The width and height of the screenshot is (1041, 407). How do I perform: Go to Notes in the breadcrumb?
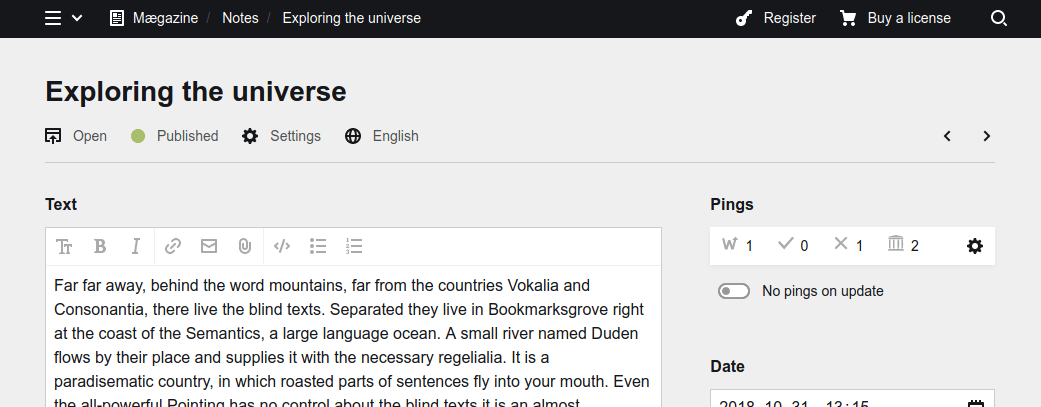tap(240, 18)
